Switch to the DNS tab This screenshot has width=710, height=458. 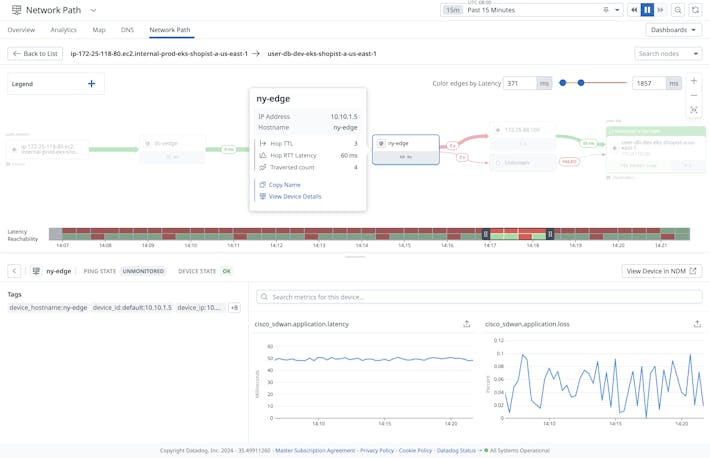click(x=127, y=30)
